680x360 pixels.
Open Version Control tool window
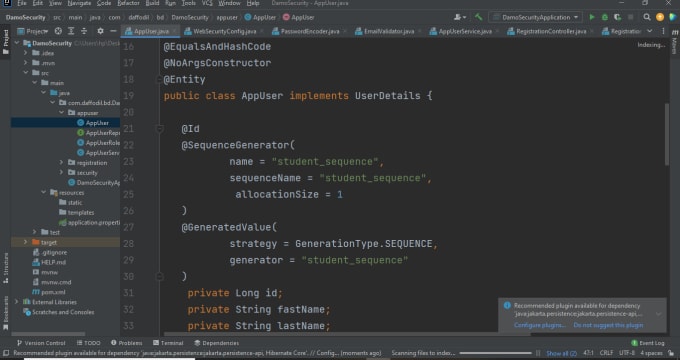point(41,343)
